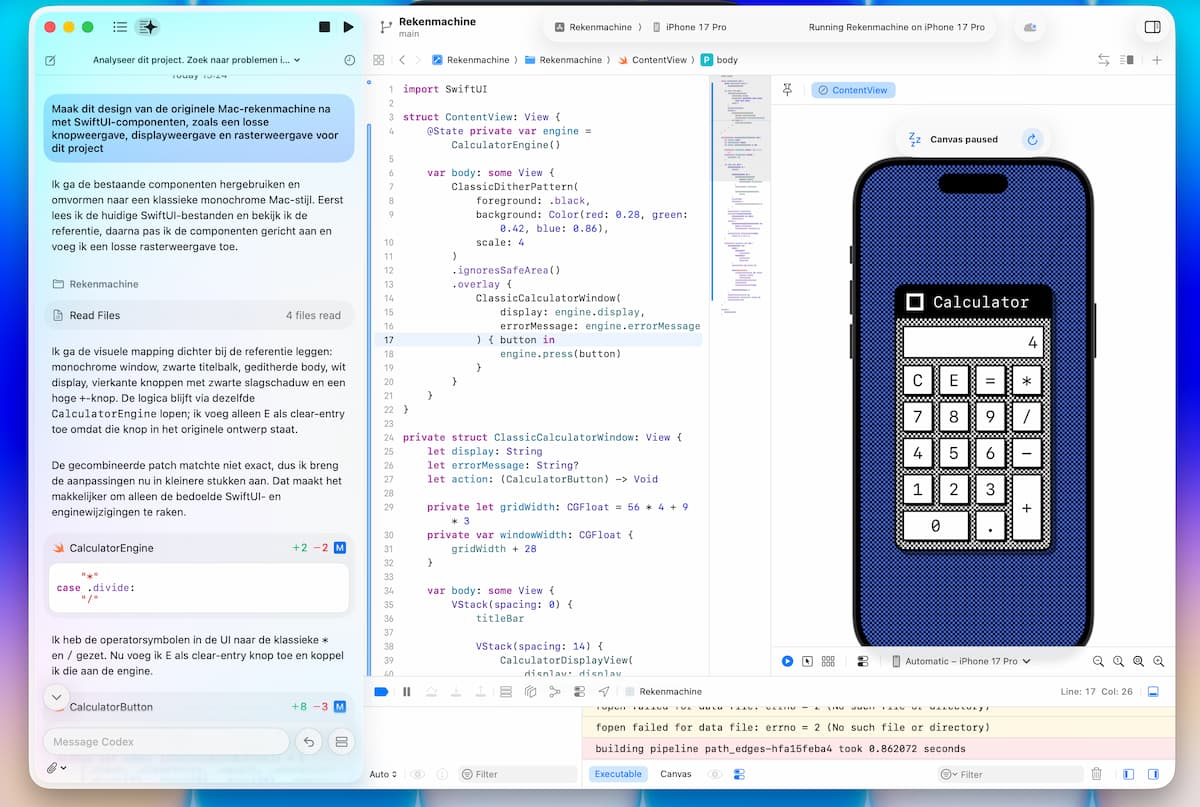Image resolution: width=1200 pixels, height=807 pixels.
Task: Zoom canvas preview to 100%
Action: [x=1118, y=661]
